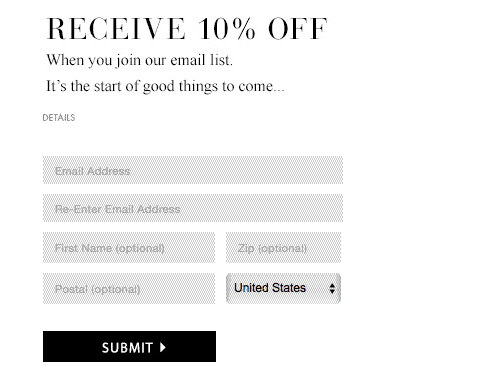Click into the Re-Enter Email Address field
The width and height of the screenshot is (495, 375).
point(193,208)
